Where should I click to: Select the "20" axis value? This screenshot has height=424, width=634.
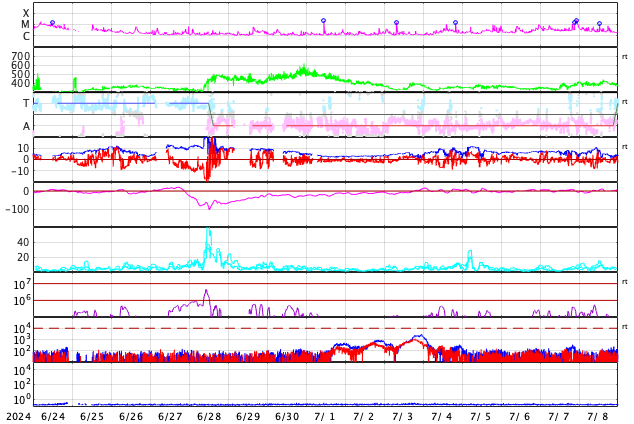23,257
